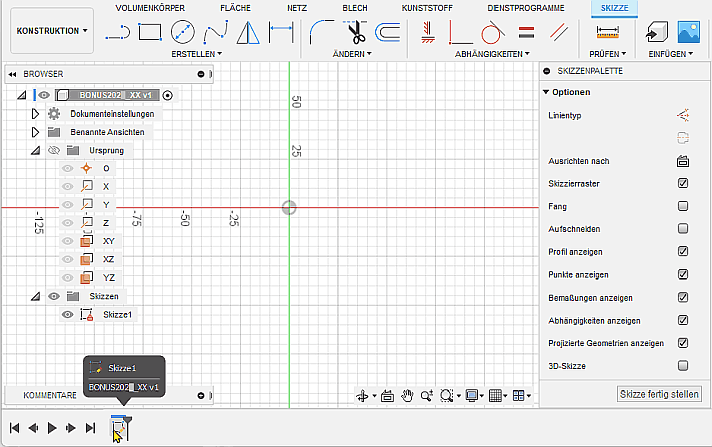Click Skizze fertig stellen button
Viewport: 712px width, 447px height.
pyautogui.click(x=659, y=394)
